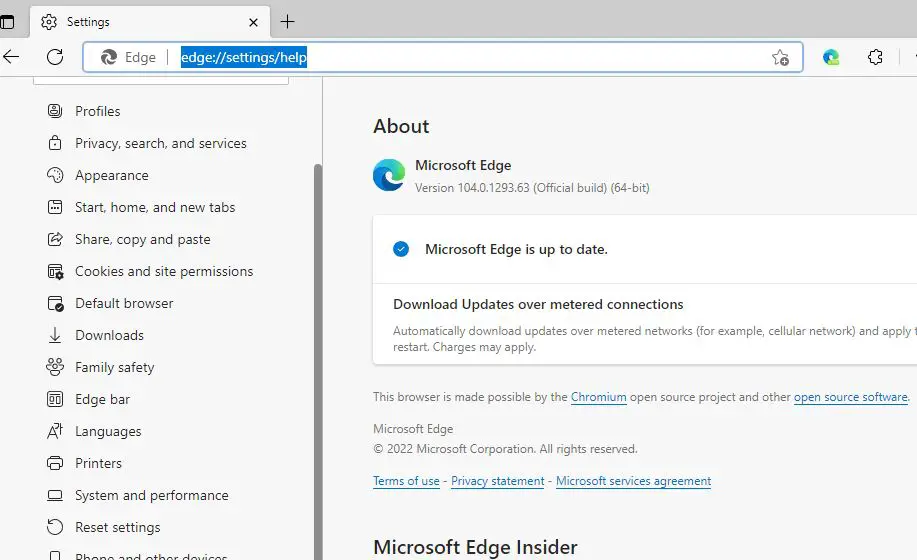The image size is (917, 560).
Task: Open Reset settings page
Action: tap(118, 527)
